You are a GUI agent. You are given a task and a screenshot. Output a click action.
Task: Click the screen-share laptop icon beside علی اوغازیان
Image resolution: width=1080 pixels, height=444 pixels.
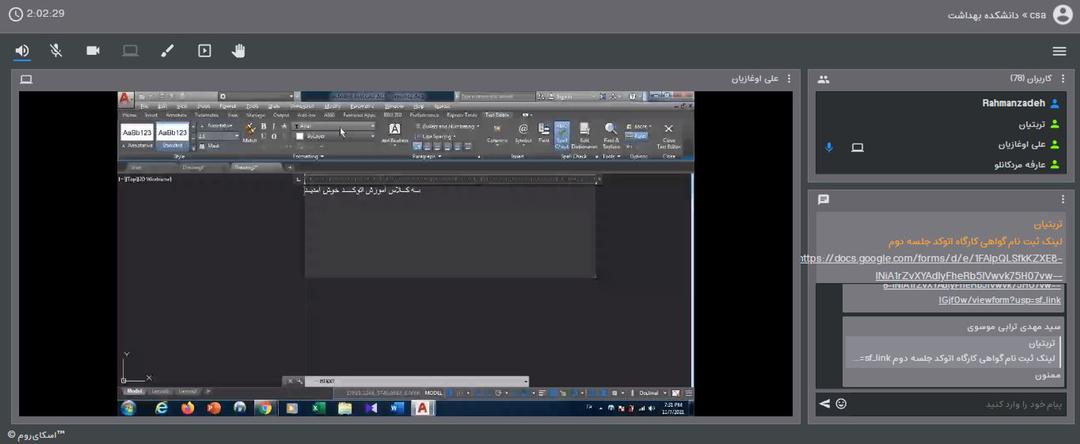(x=858, y=147)
